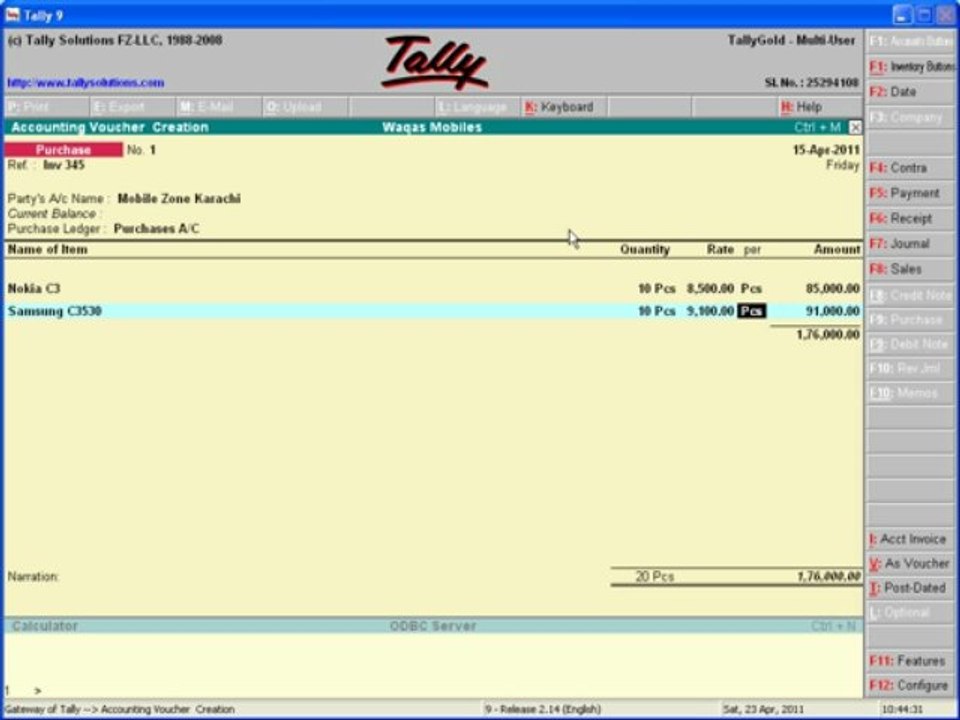Click Purchase Ledger Purchases A/C field
Screen dimensions: 960x720
157,229
